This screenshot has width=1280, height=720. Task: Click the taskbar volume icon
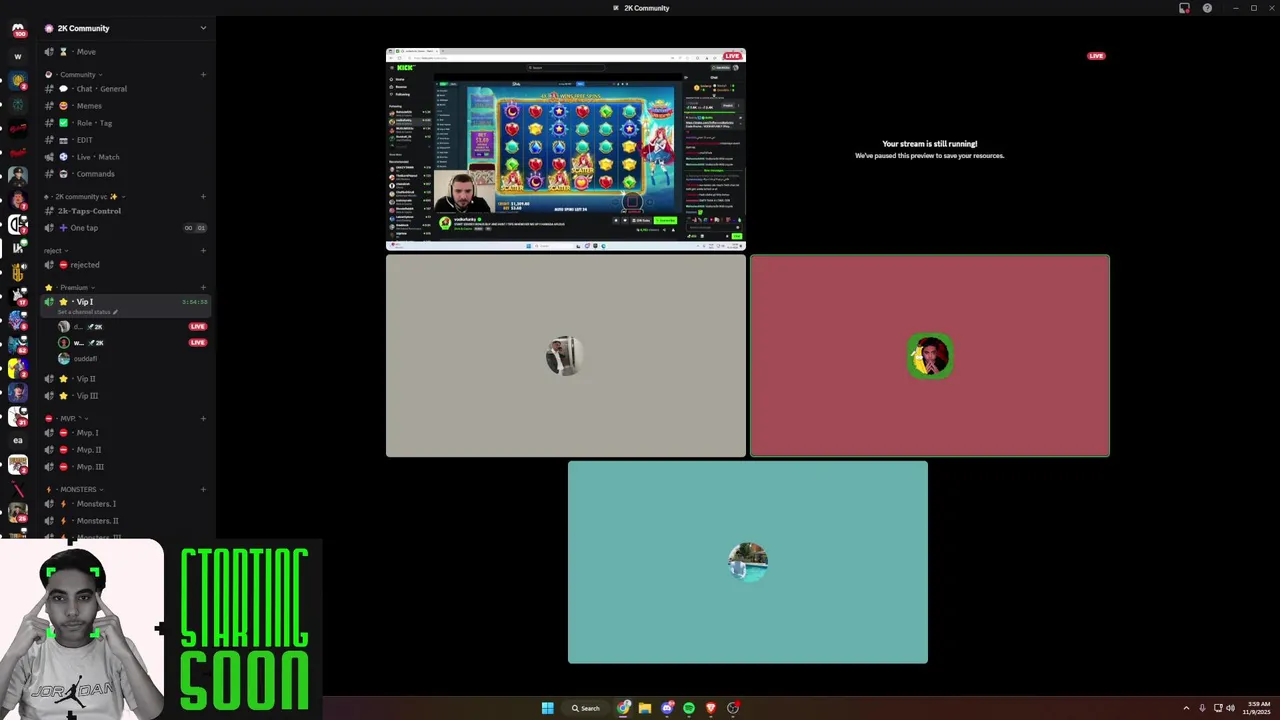pyautogui.click(x=1230, y=708)
